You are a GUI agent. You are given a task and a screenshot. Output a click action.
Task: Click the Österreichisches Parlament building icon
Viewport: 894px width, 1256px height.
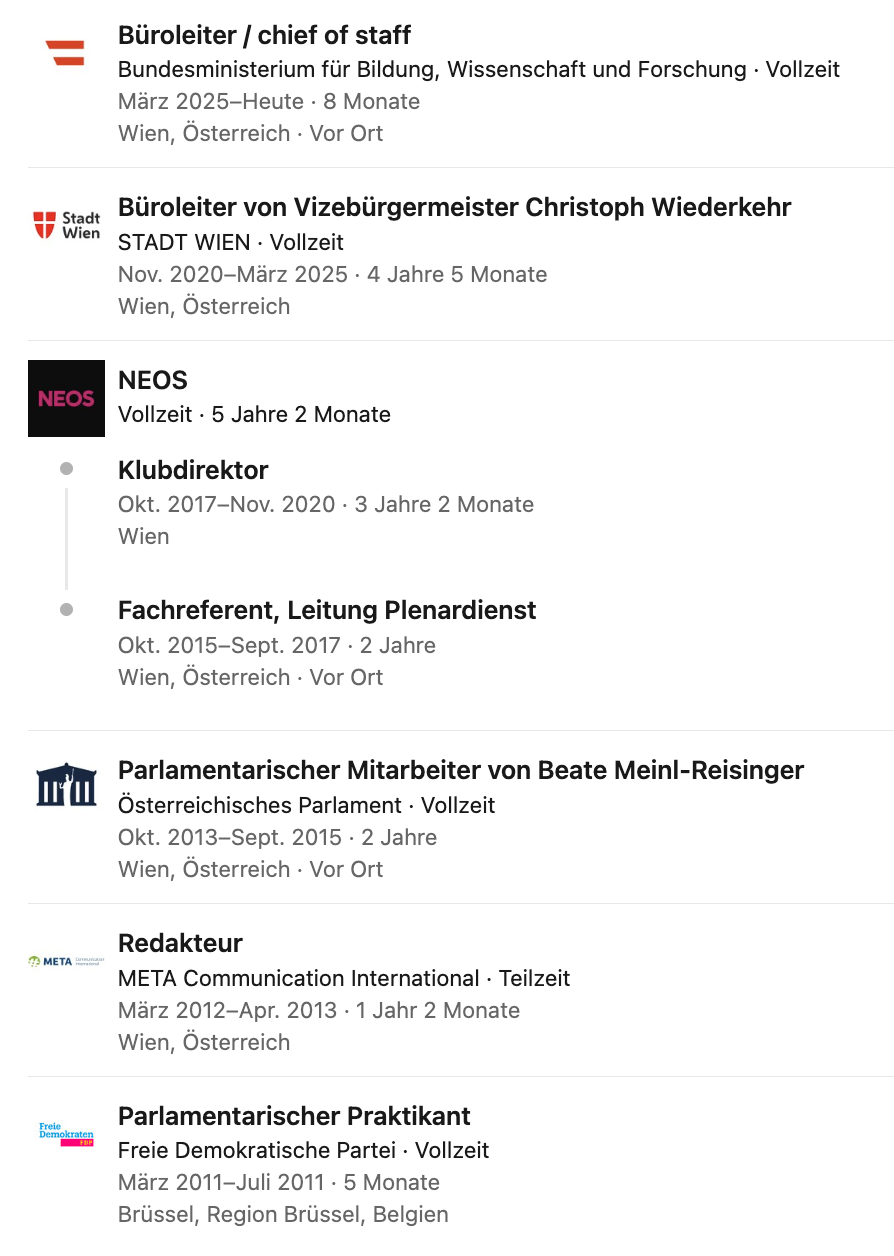click(x=66, y=784)
